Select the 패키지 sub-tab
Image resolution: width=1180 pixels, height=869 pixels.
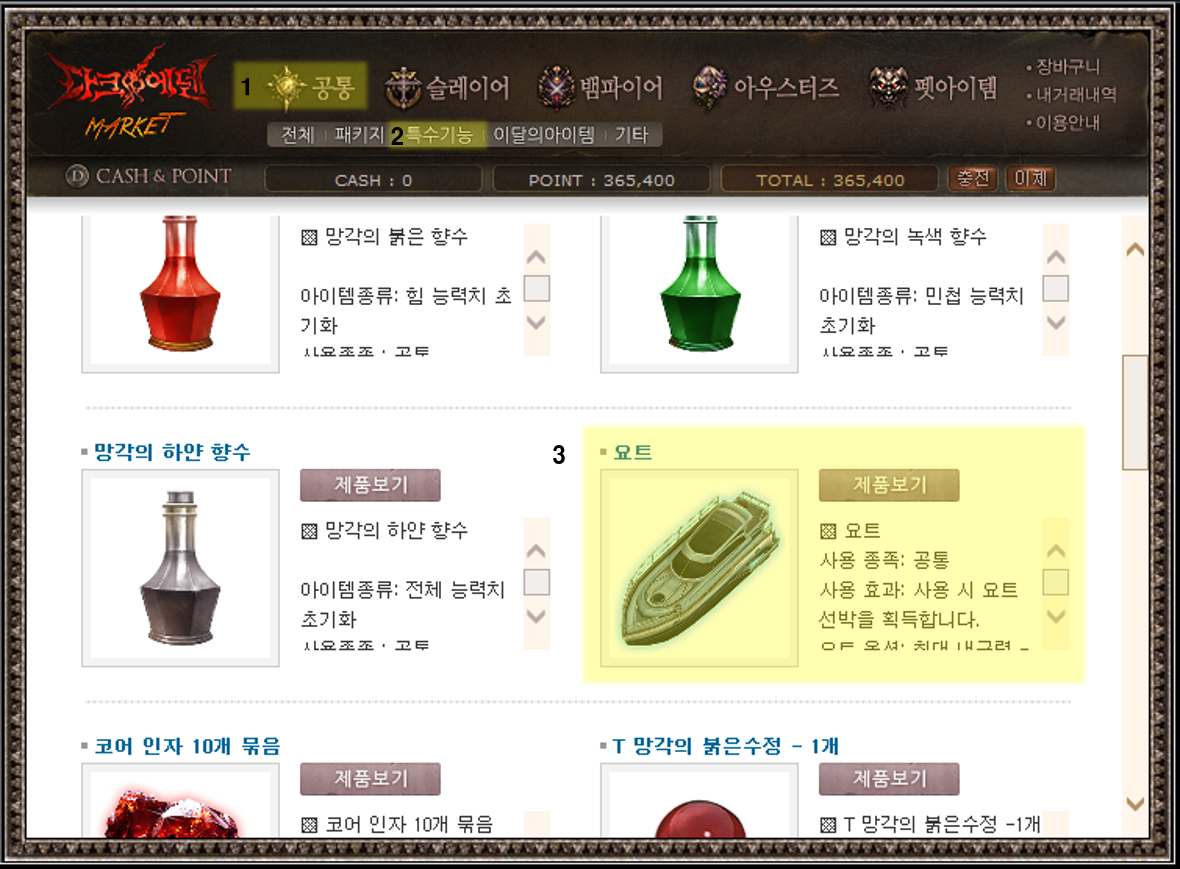pyautogui.click(x=359, y=135)
